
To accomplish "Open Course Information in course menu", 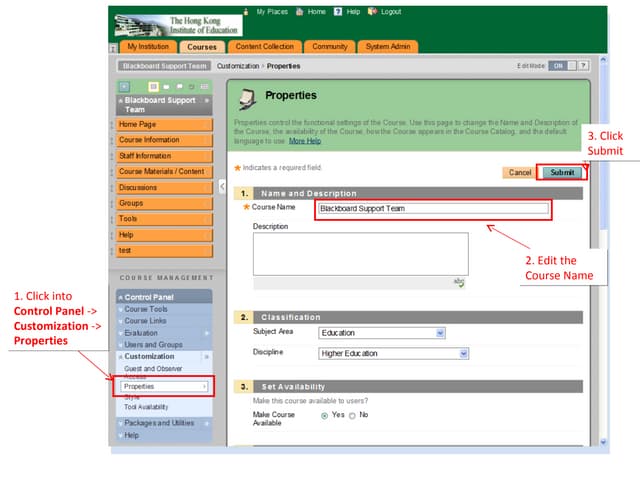I will [164, 140].
